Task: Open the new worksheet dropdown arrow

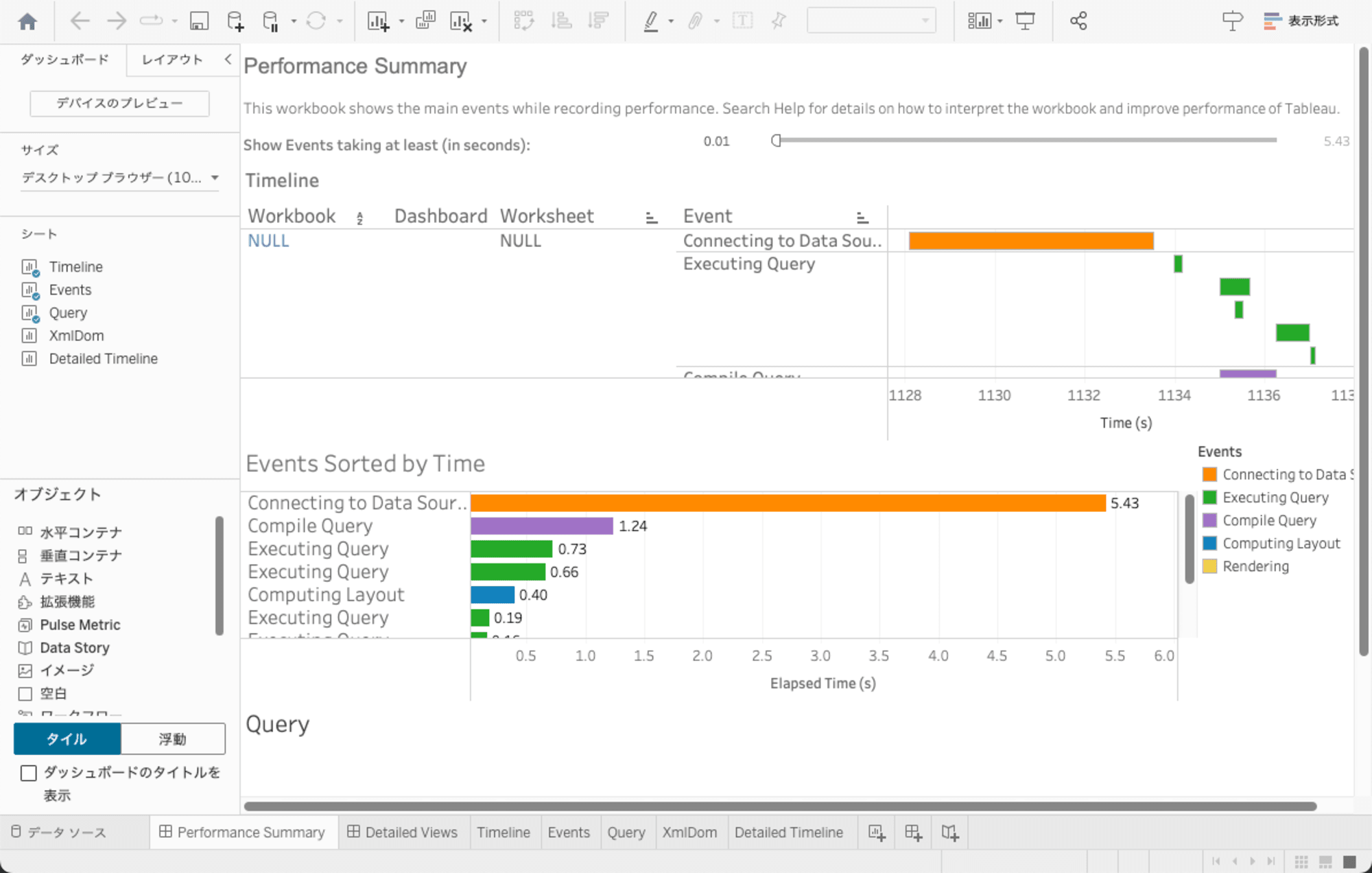Action: coord(401,21)
